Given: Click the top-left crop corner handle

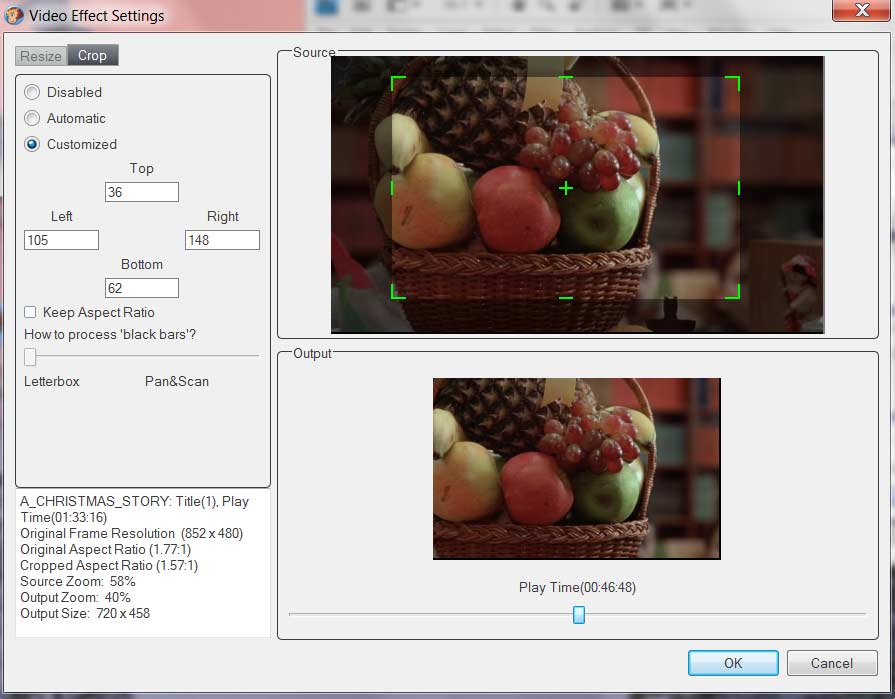Looking at the screenshot, I should pyautogui.click(x=398, y=84).
